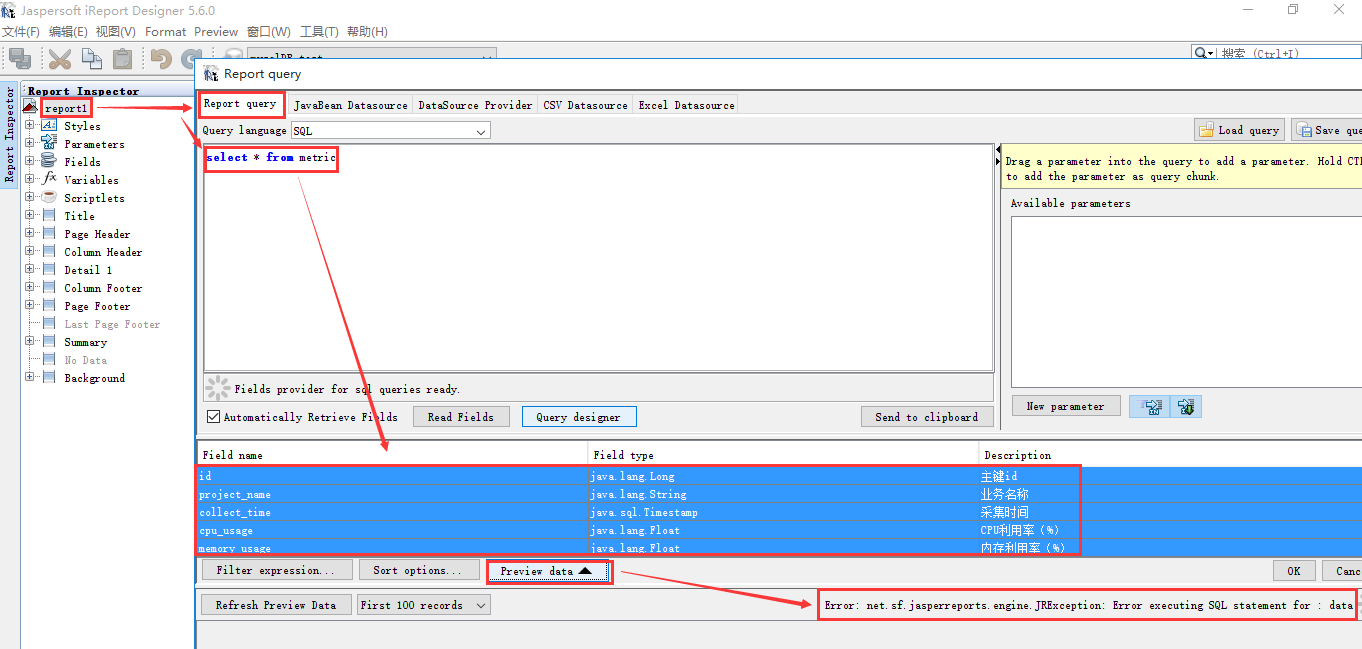Expand the Summary tree node
The width and height of the screenshot is (1362, 649).
pyautogui.click(x=30, y=341)
